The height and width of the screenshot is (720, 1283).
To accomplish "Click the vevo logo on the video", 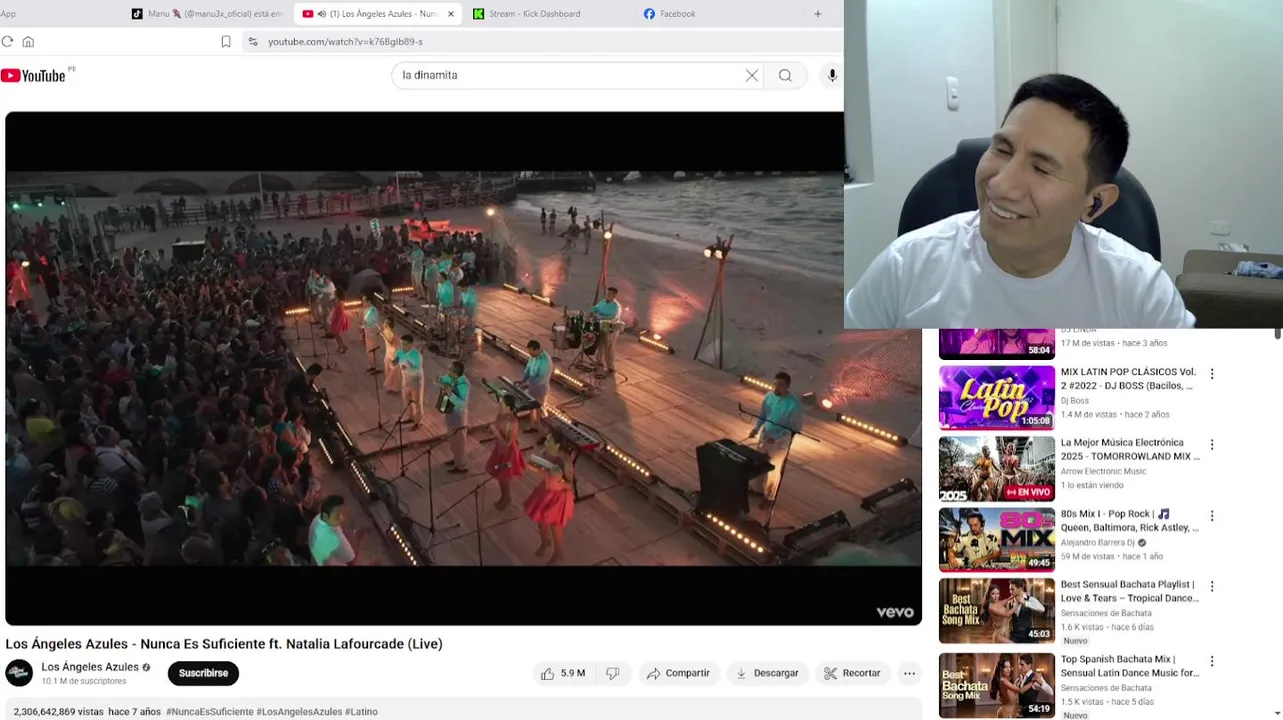I will (x=895, y=613).
